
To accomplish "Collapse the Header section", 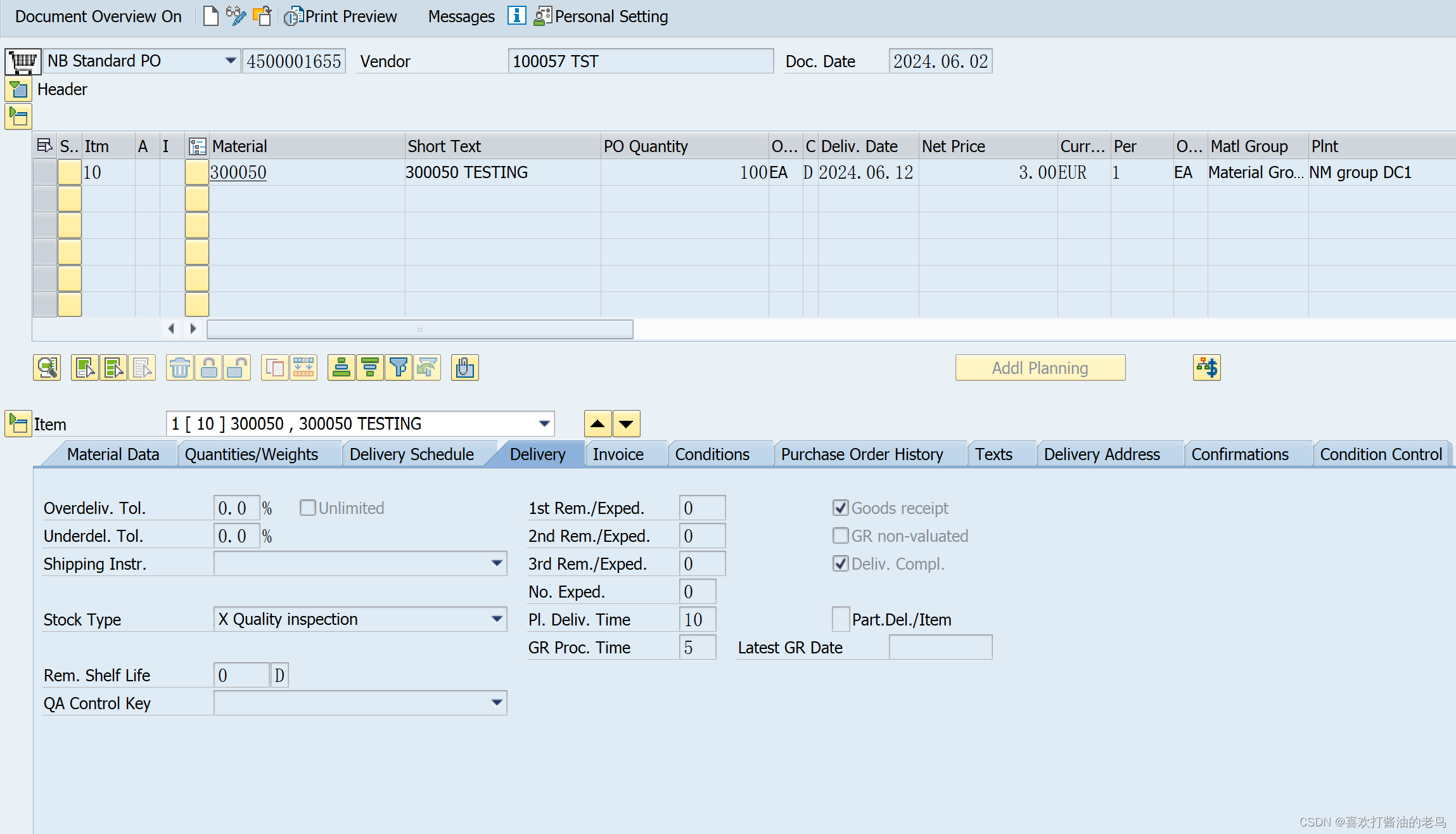I will pyautogui.click(x=18, y=89).
